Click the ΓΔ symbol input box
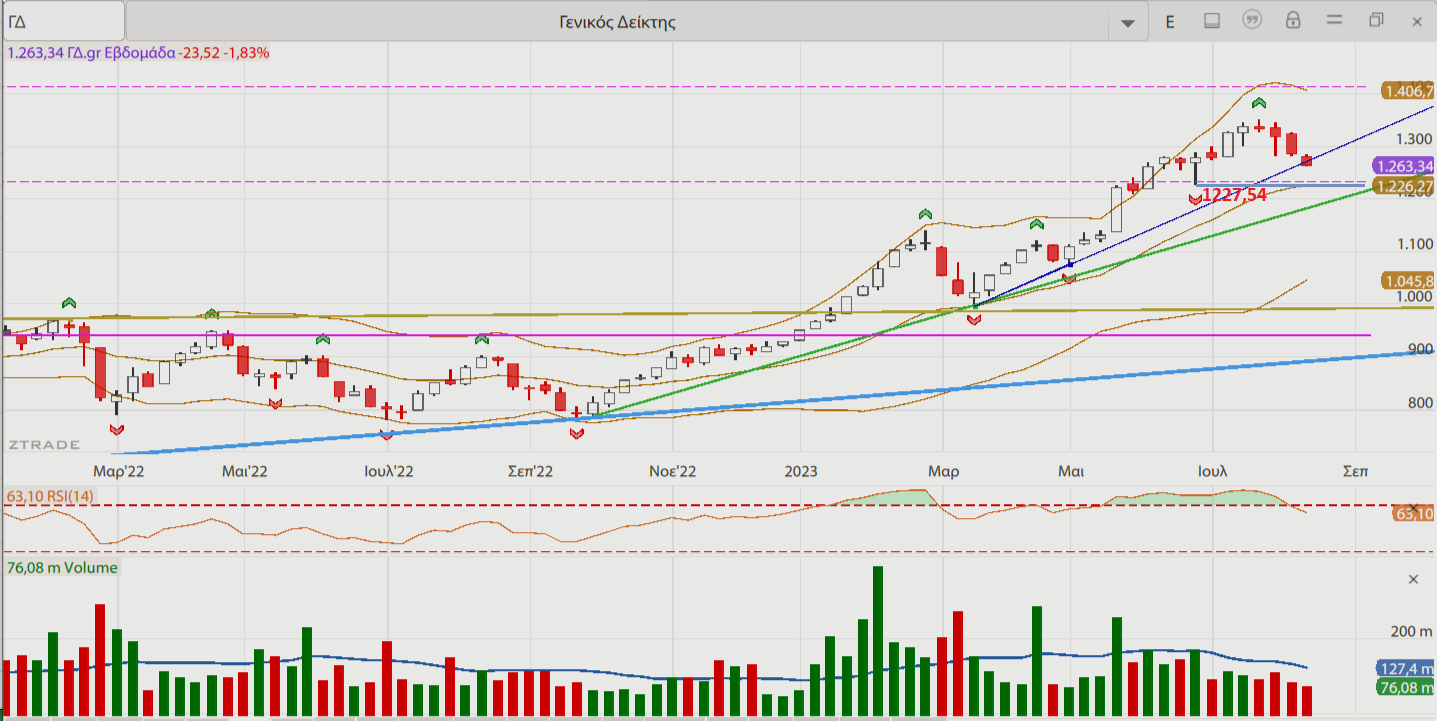1437x721 pixels. point(62,21)
